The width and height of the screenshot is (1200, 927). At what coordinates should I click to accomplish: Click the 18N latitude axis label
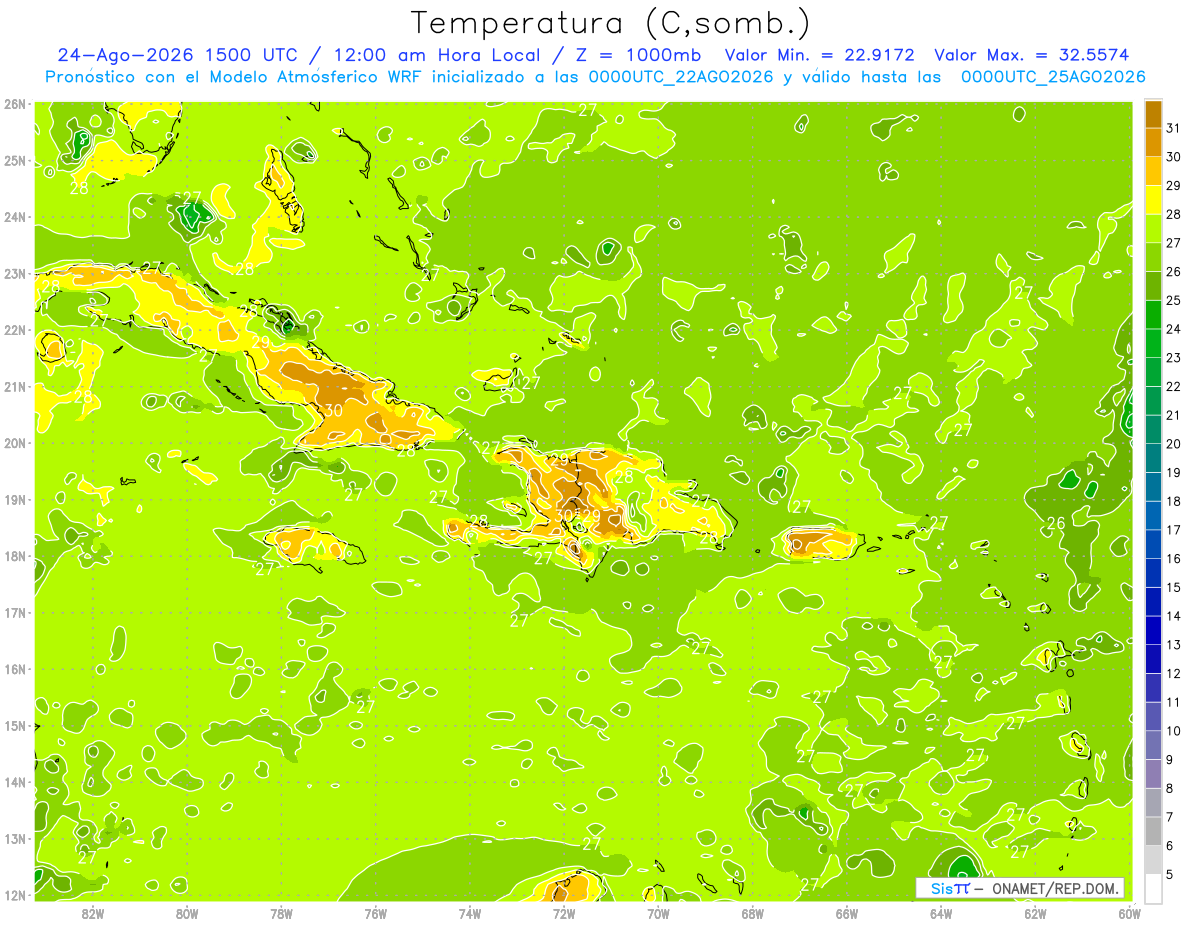click(14, 556)
